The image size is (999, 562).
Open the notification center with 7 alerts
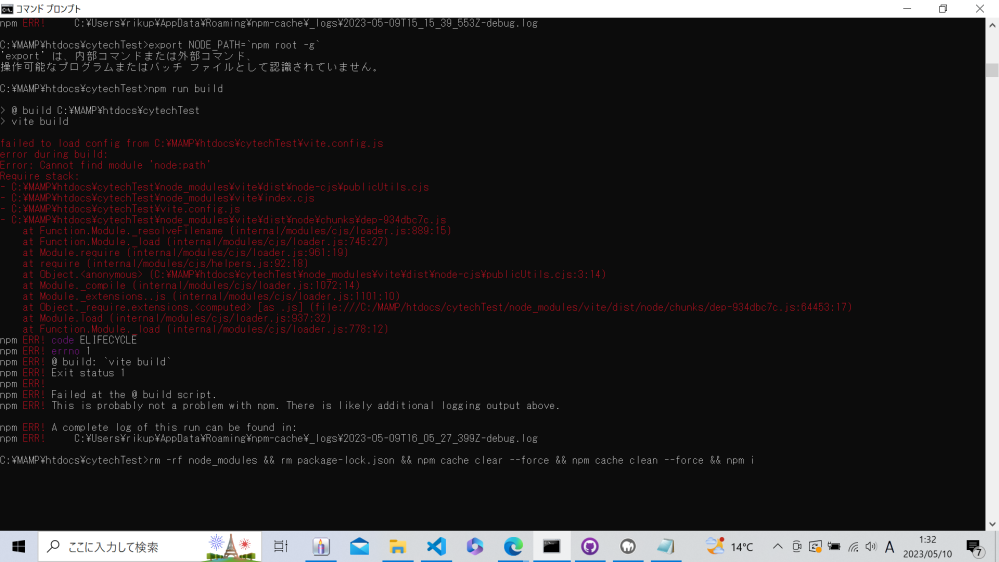tap(974, 547)
